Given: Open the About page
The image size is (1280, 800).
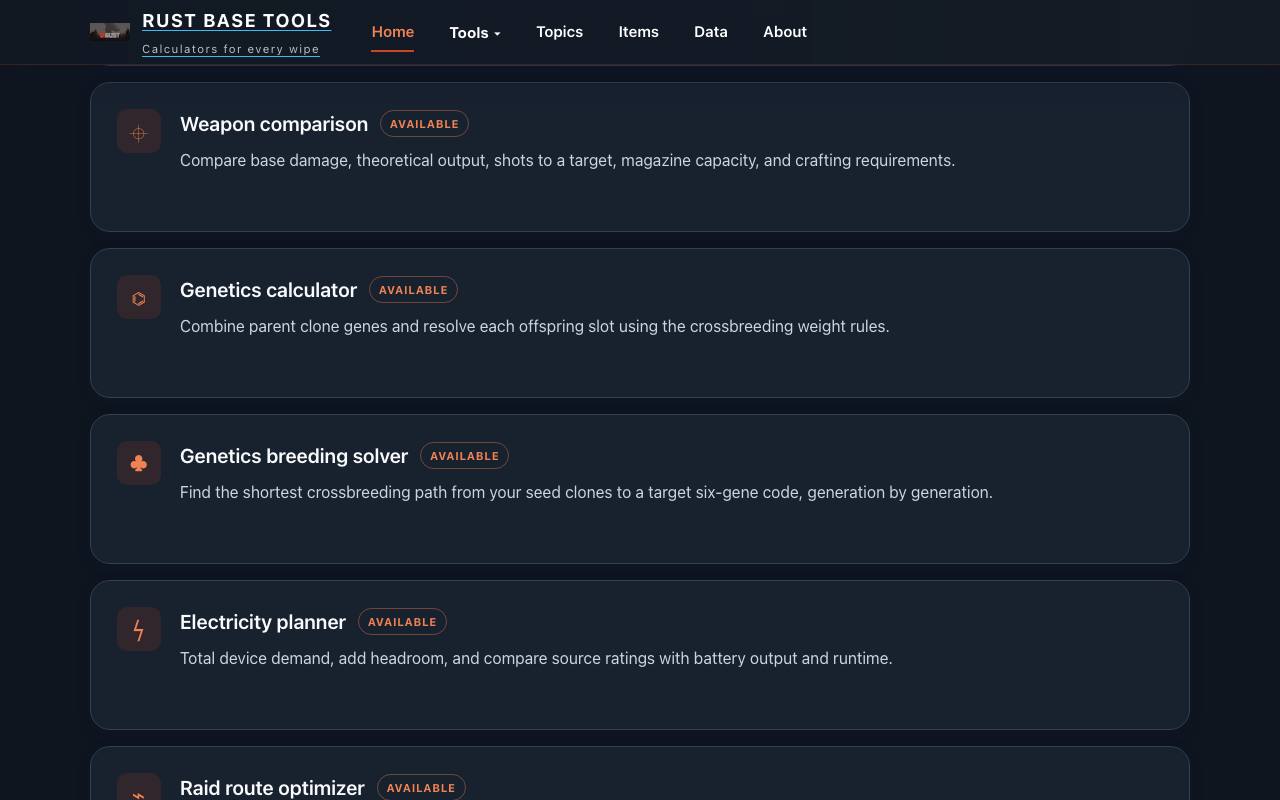Looking at the screenshot, I should 785,32.
